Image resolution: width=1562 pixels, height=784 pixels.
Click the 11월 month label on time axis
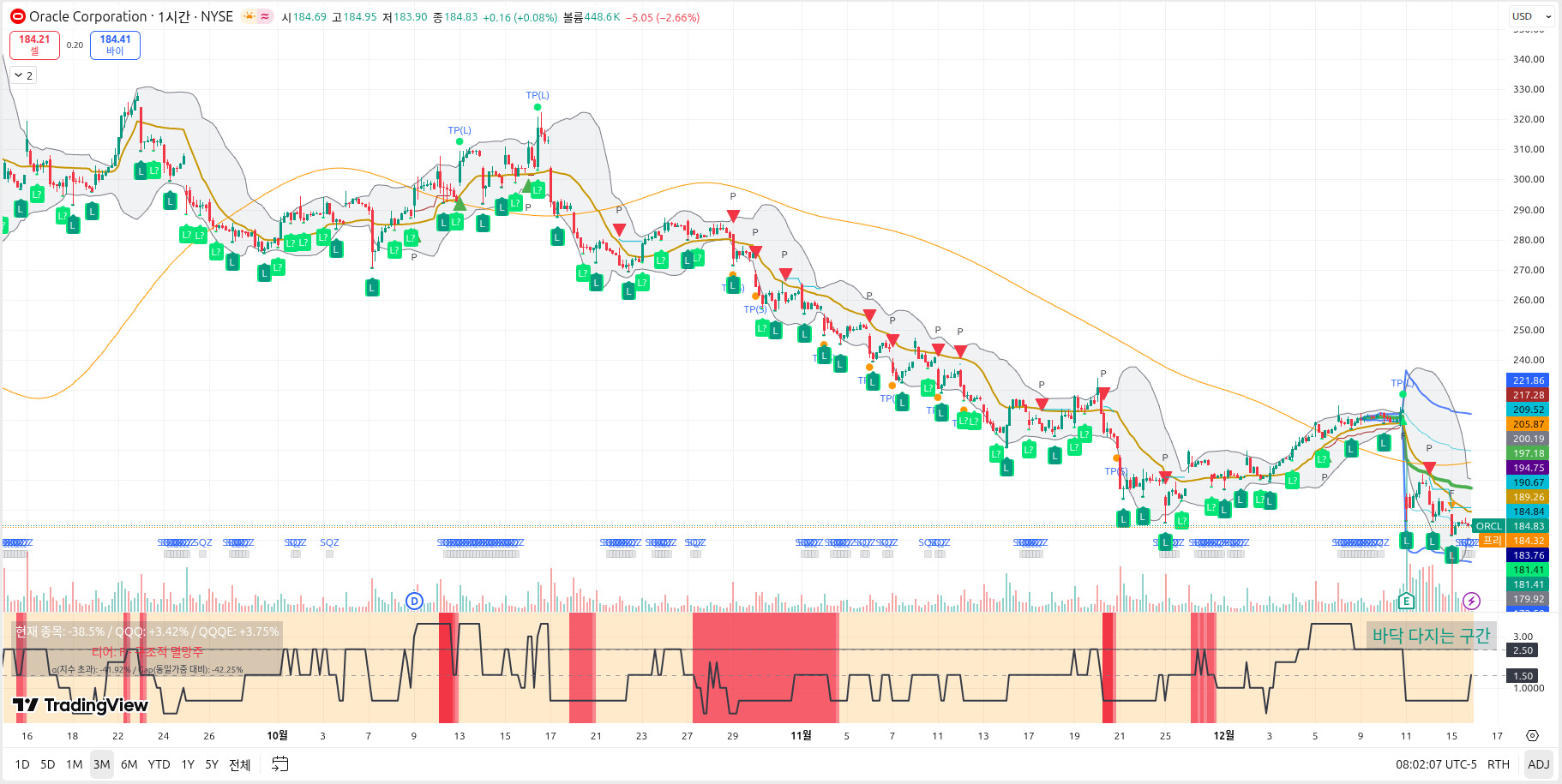click(801, 736)
